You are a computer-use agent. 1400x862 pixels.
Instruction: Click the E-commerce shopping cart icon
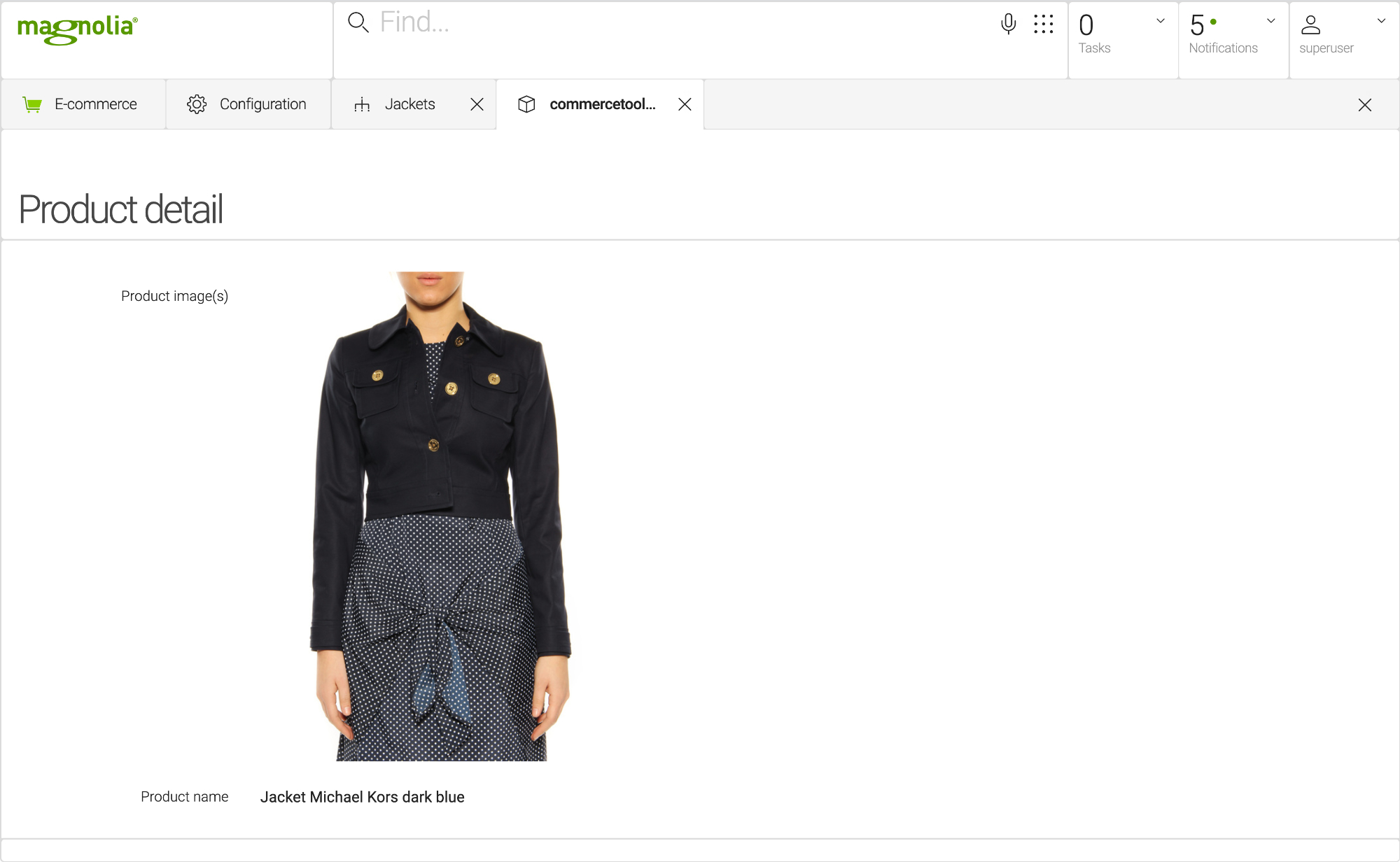coord(33,104)
